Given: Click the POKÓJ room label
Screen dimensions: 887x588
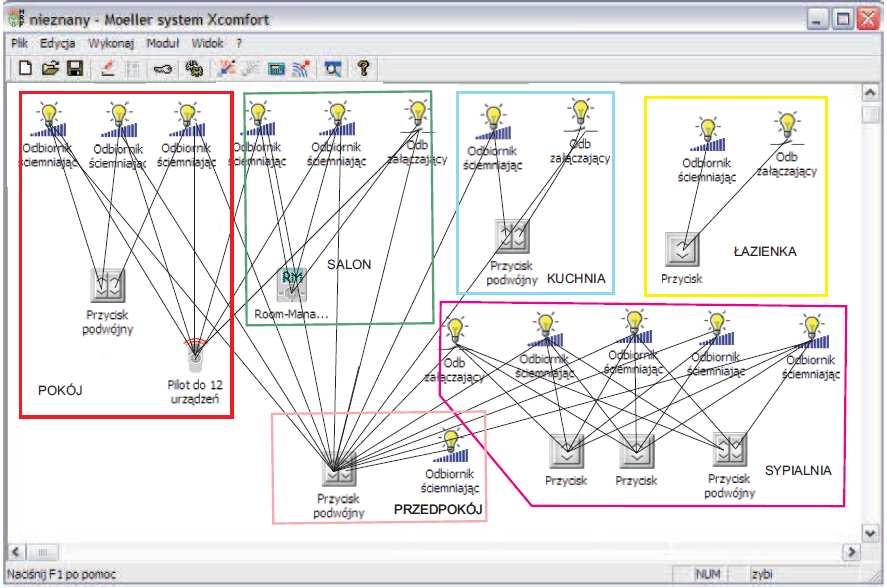Looking at the screenshot, I should click(60, 390).
